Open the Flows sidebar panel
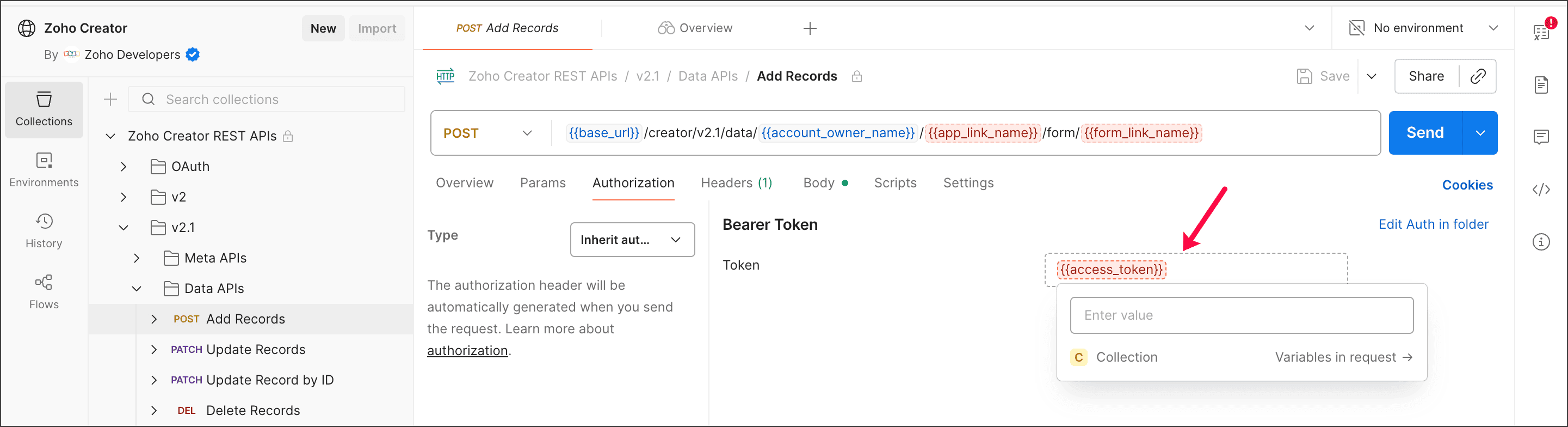 44,292
